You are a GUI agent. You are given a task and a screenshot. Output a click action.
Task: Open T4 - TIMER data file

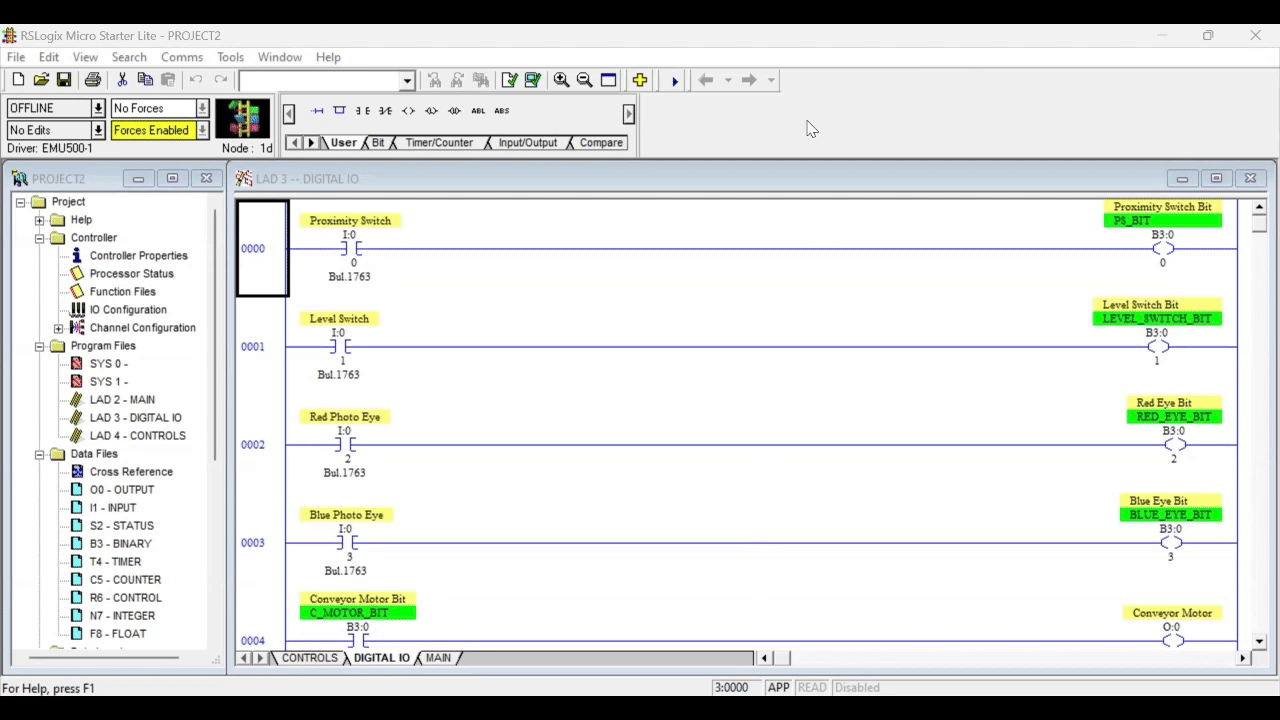[x=115, y=562]
